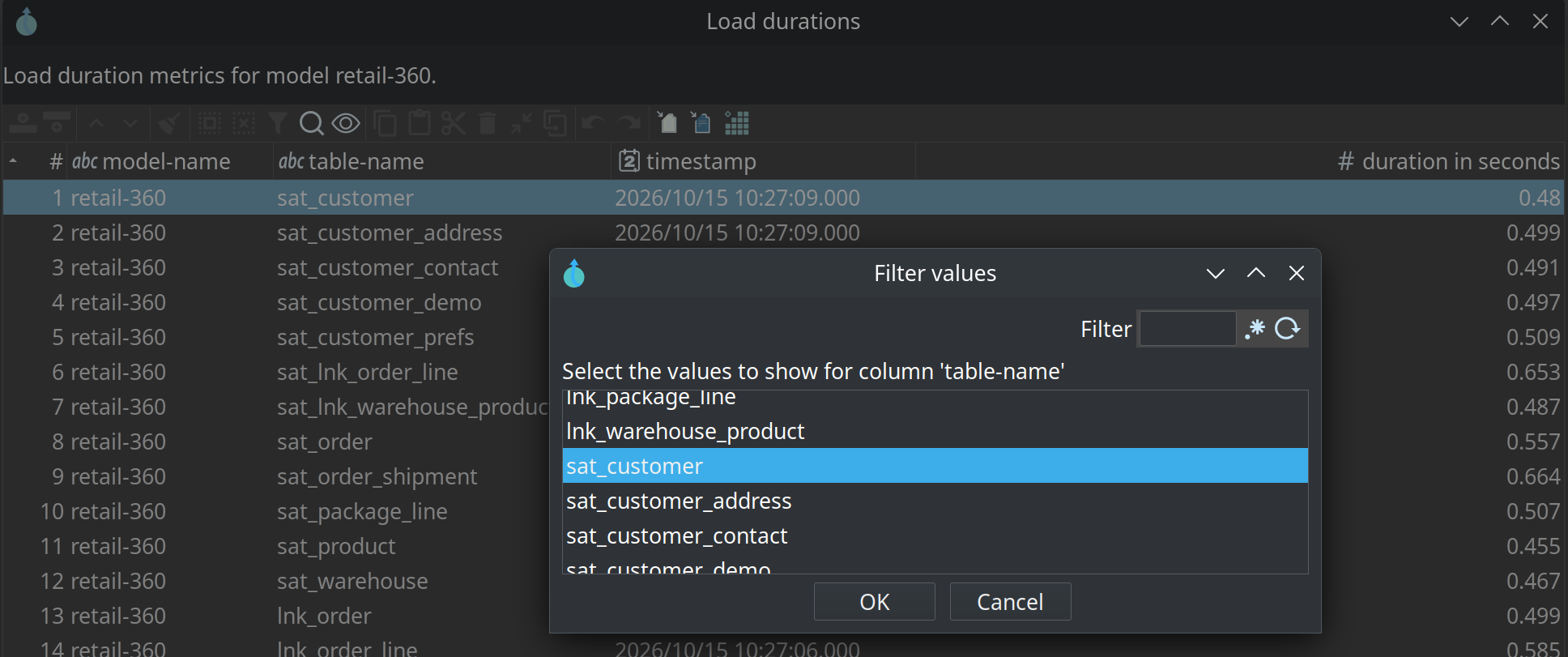Click the funnel filter icon in toolbar
1568x657 pixels.
[x=278, y=123]
